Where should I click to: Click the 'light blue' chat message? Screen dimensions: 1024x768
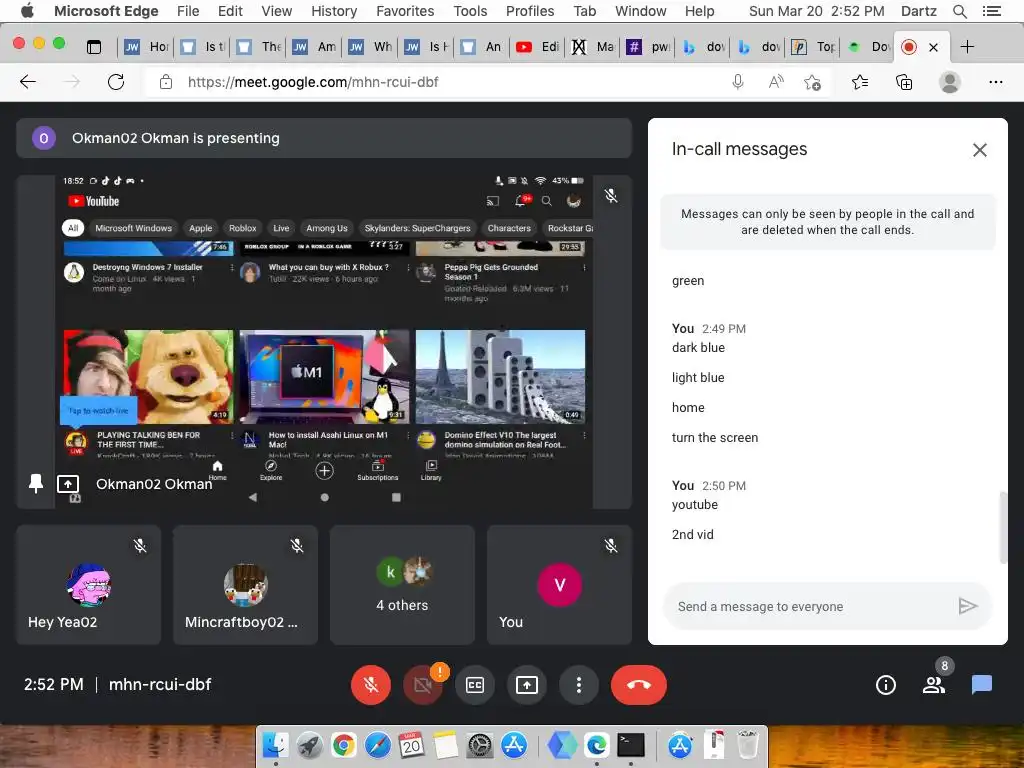pos(697,377)
